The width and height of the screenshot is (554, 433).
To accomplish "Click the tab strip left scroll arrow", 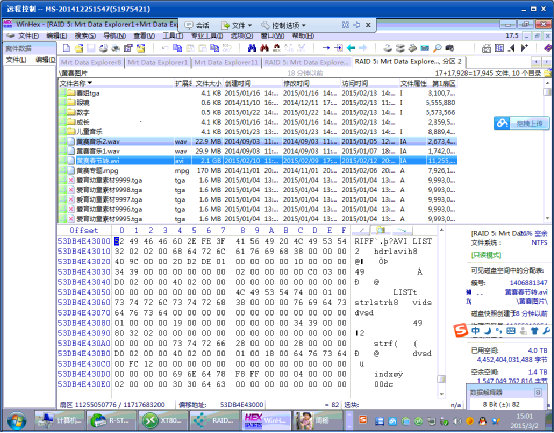I will [536, 62].
